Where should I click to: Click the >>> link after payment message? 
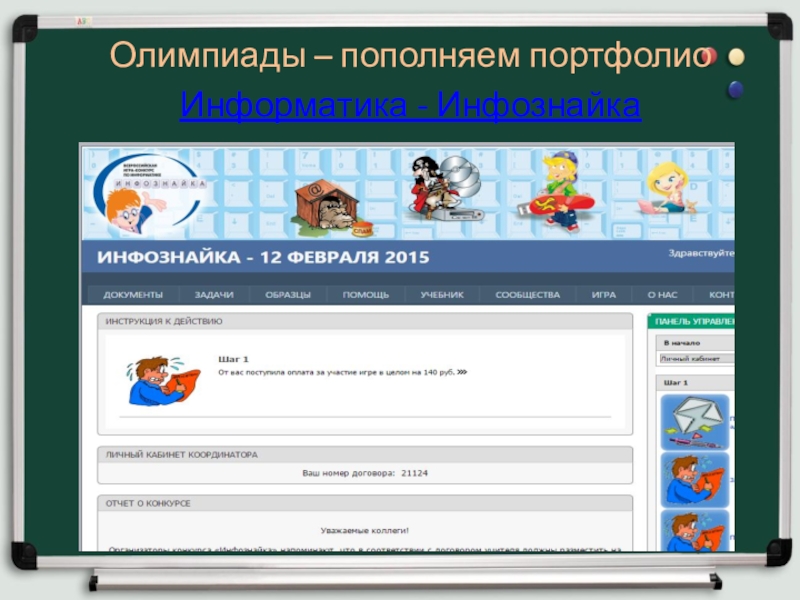462,372
